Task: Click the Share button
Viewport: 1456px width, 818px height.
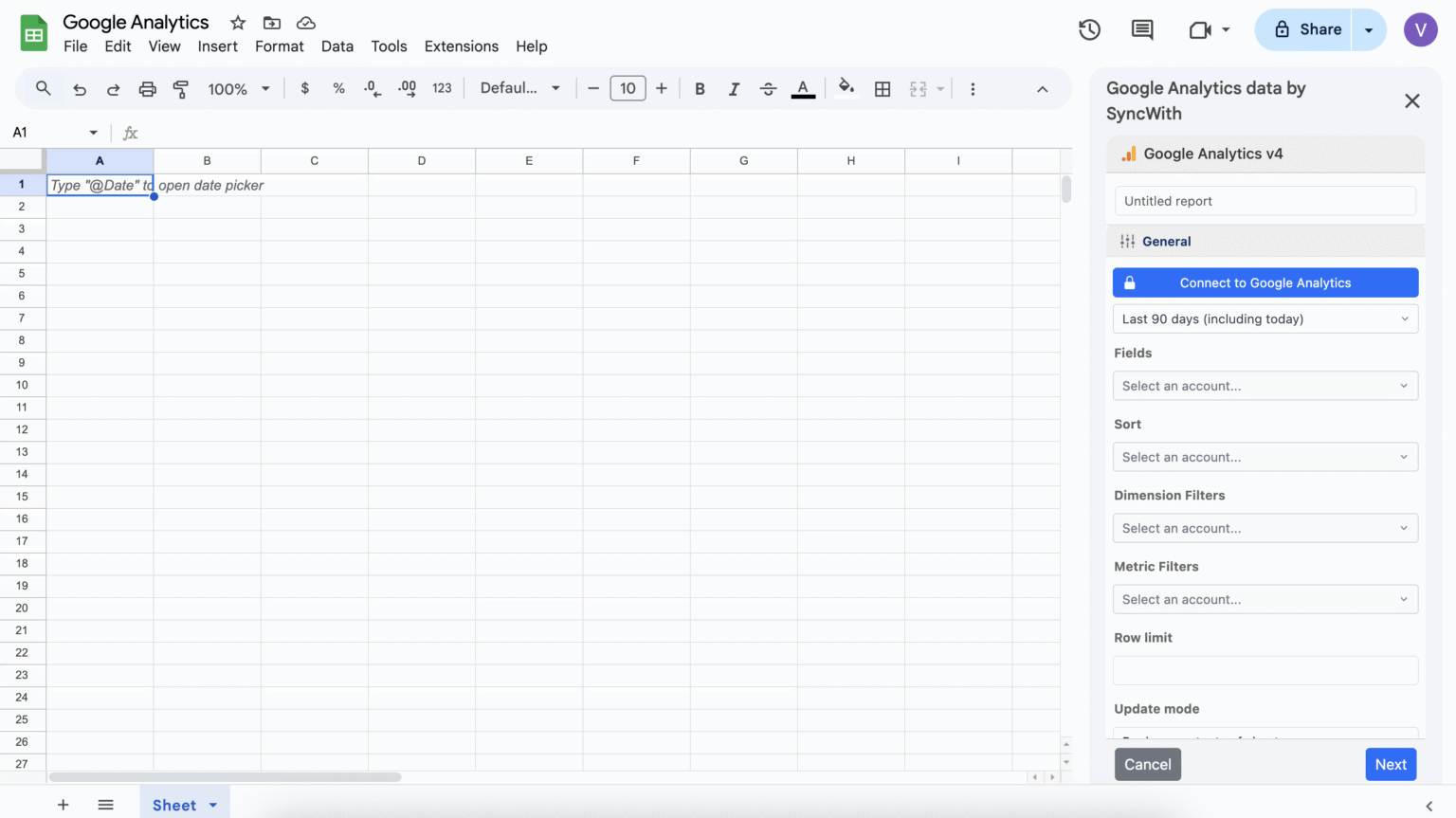Action: (1304, 29)
